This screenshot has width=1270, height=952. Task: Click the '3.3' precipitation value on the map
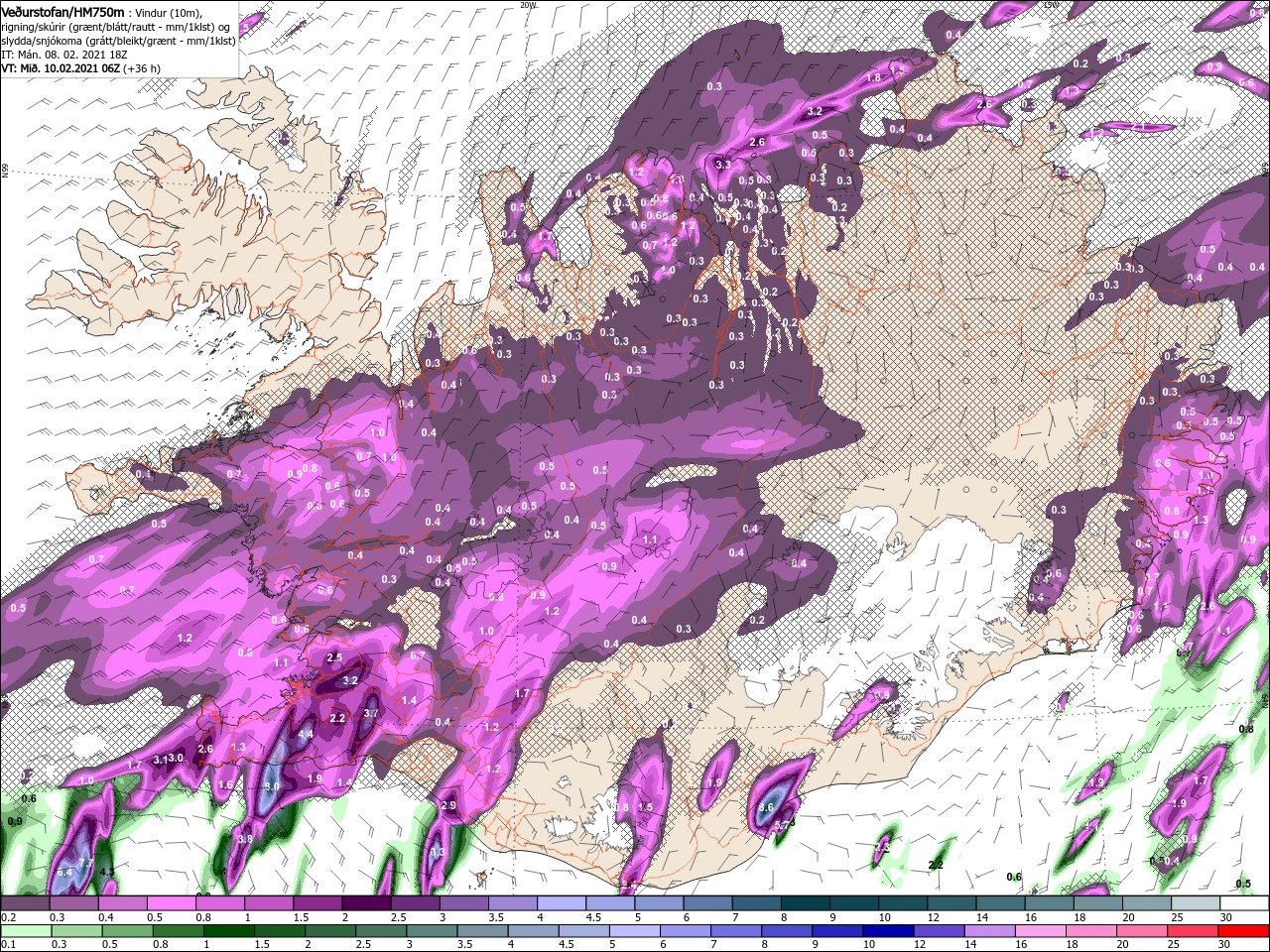[x=722, y=164]
